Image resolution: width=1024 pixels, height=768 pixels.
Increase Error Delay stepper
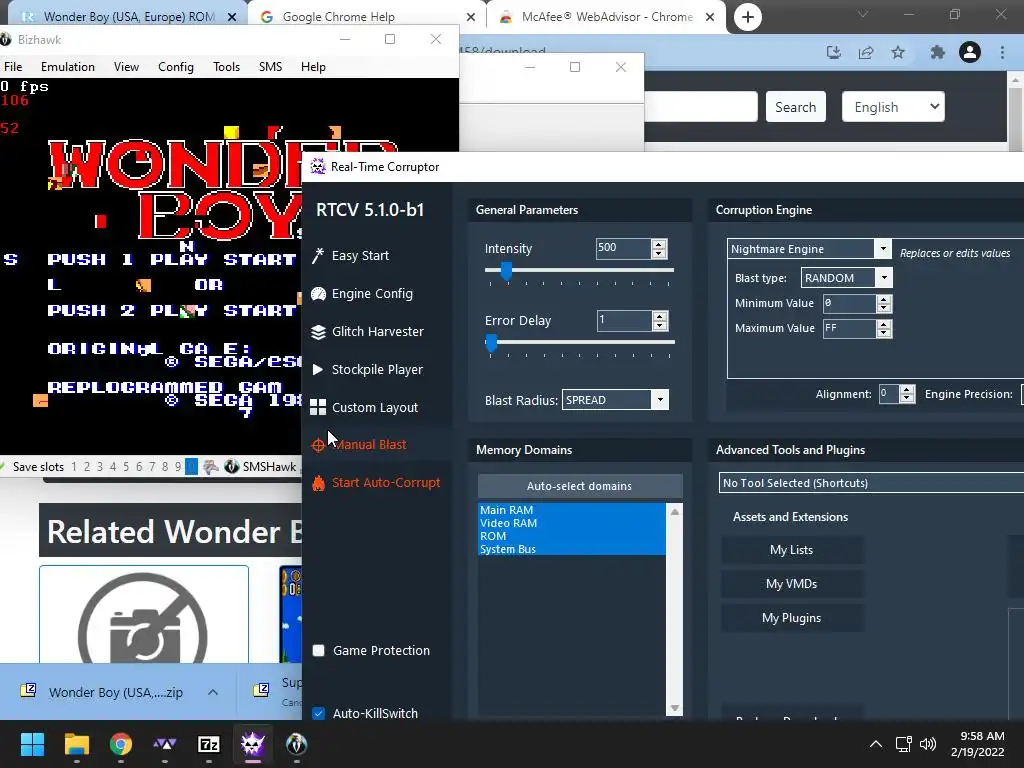(x=660, y=317)
